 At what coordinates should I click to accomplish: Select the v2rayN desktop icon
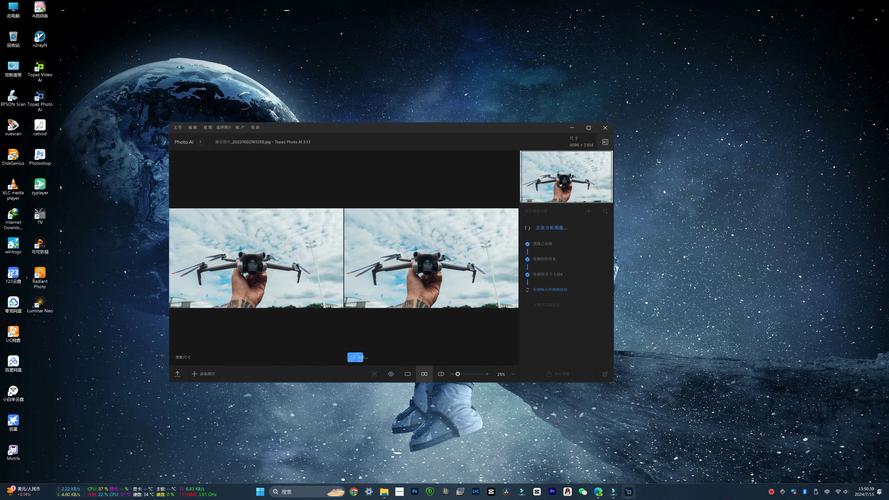coord(40,40)
